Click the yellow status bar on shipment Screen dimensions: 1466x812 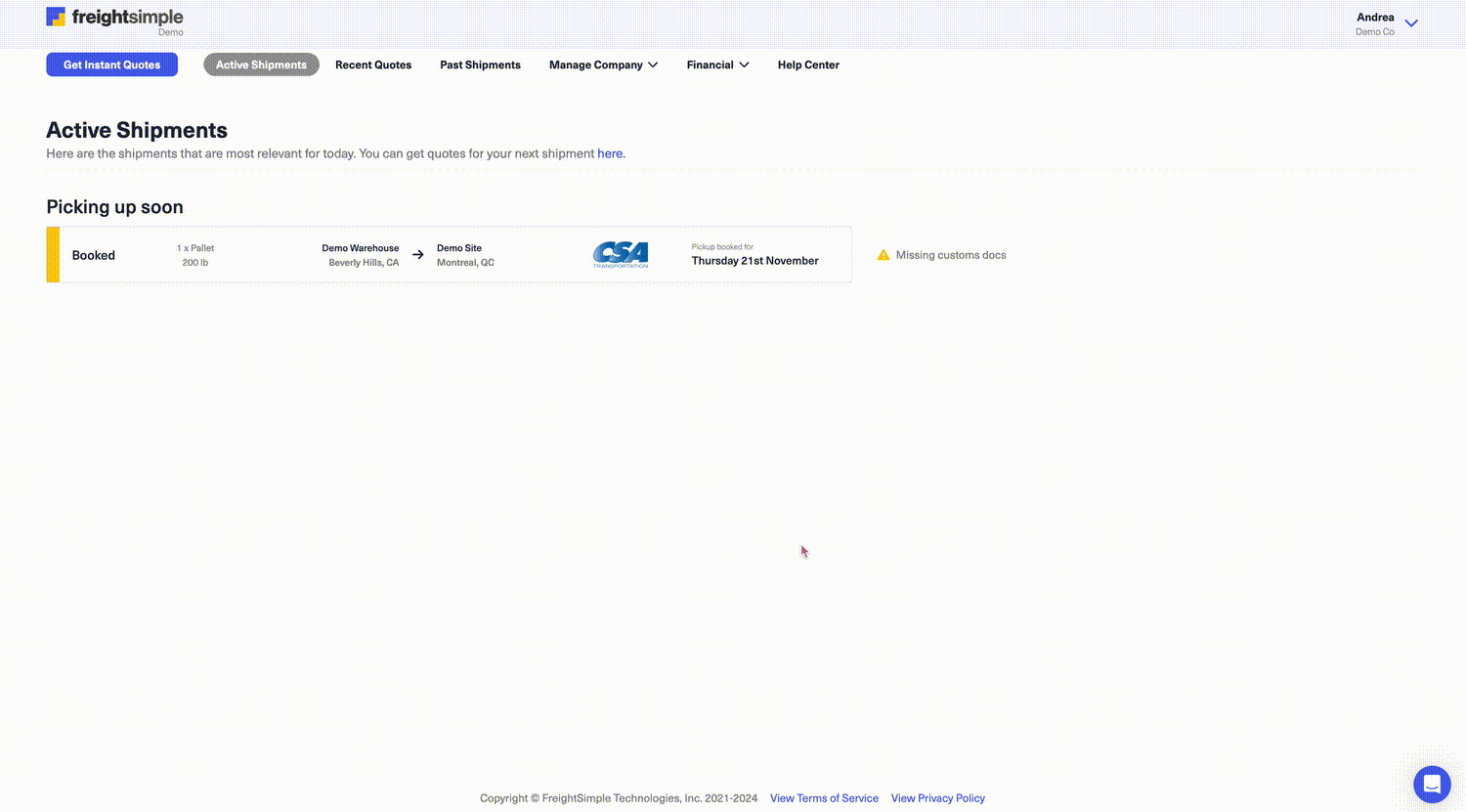coord(53,255)
